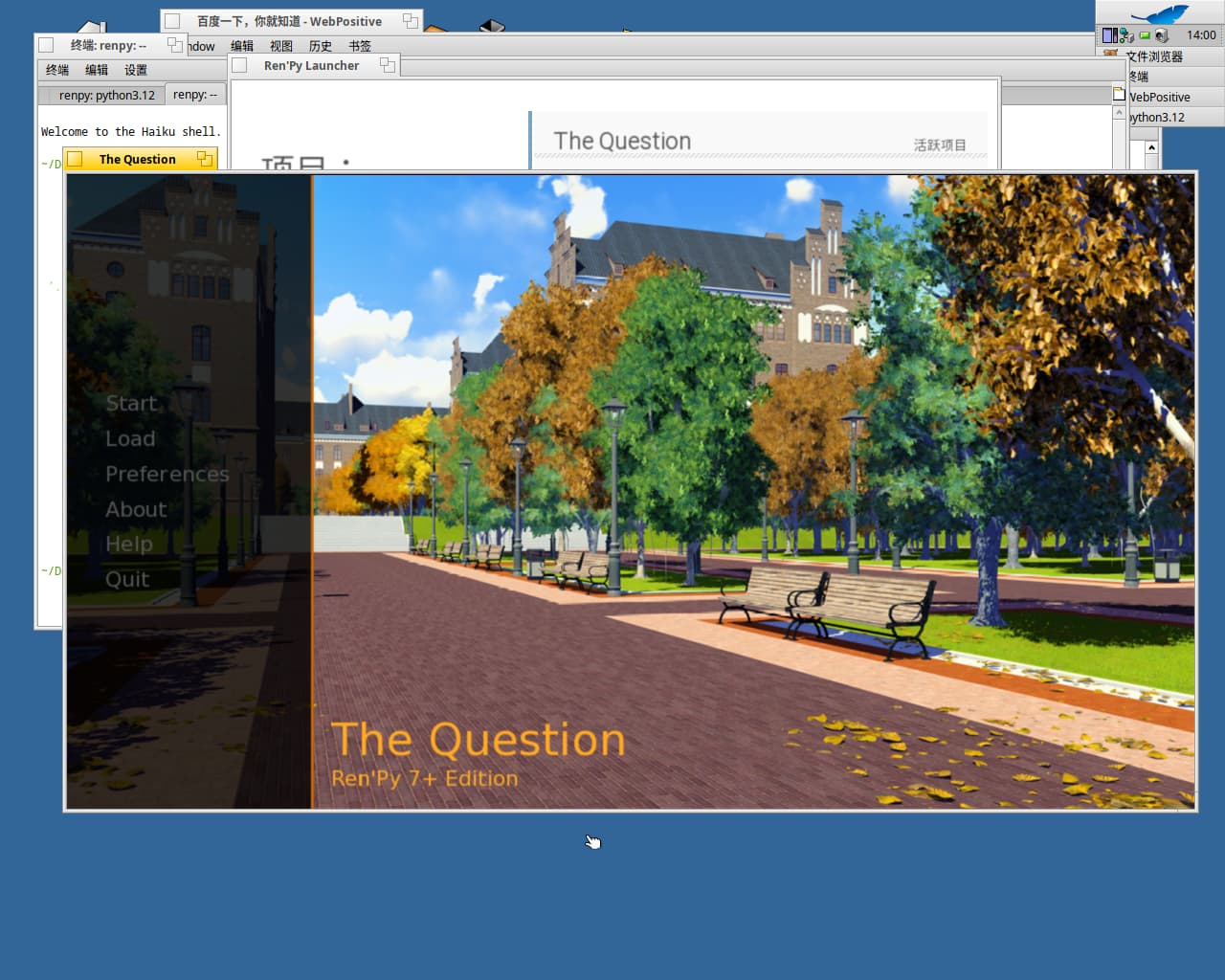Image resolution: width=1225 pixels, height=980 pixels.
Task: Zoom the WebPositive browser window
Action: pyautogui.click(x=410, y=21)
